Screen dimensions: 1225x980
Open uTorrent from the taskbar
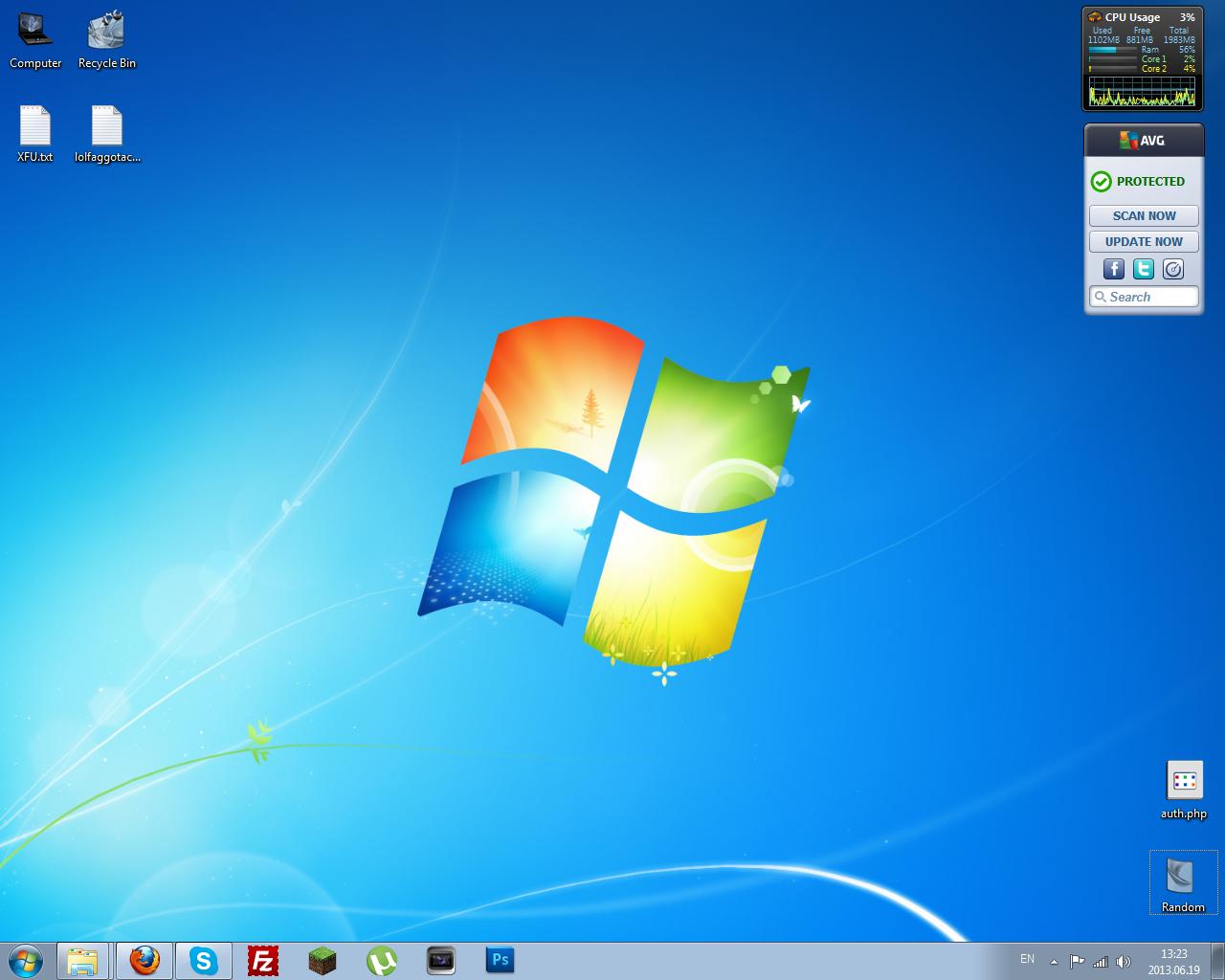[382, 961]
